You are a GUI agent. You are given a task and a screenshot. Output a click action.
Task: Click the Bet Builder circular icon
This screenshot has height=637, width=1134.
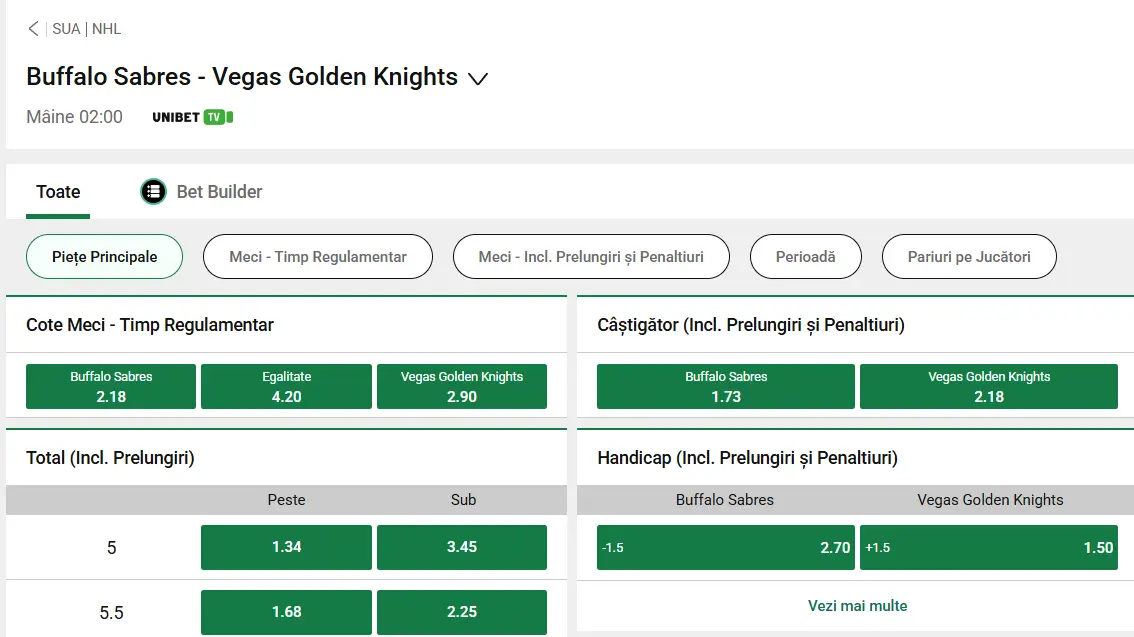(x=152, y=191)
